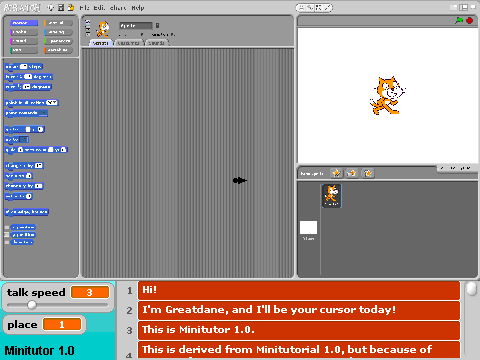Click the save project floppy icon
This screenshot has height=360, width=480.
[61, 7]
